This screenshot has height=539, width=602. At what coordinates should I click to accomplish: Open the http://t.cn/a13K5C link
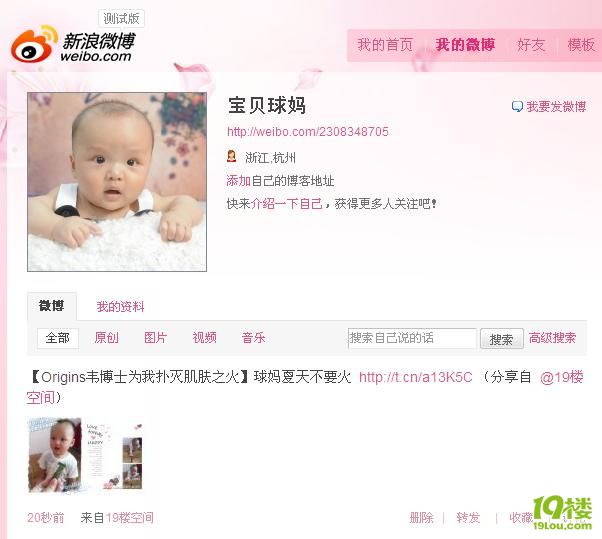[x=415, y=377]
